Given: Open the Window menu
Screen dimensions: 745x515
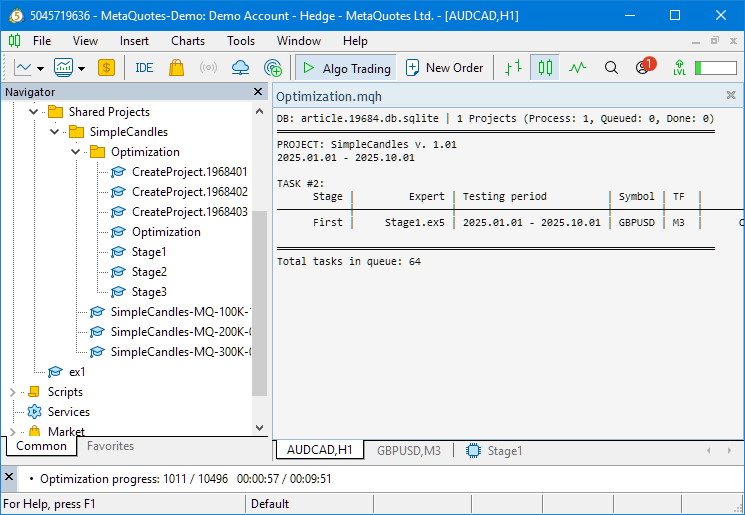Looking at the screenshot, I should click(299, 41).
